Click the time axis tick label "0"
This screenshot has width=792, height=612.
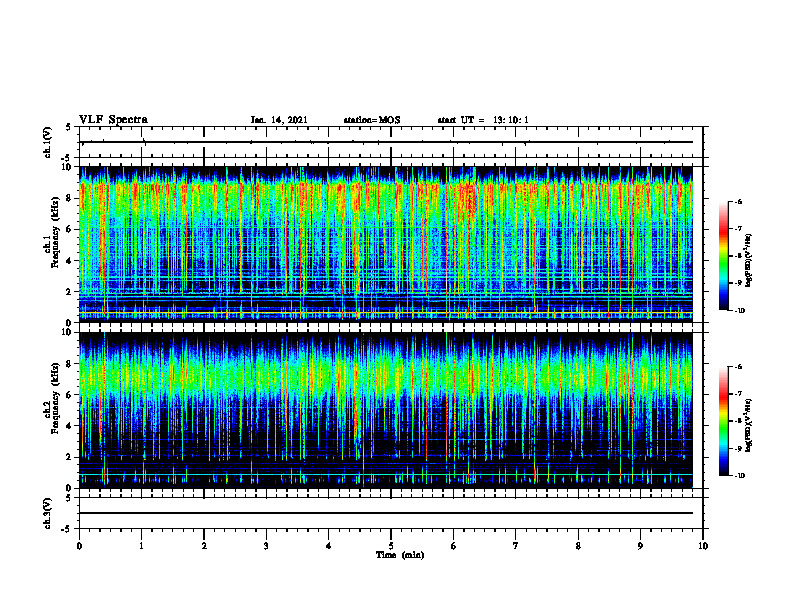coord(79,546)
